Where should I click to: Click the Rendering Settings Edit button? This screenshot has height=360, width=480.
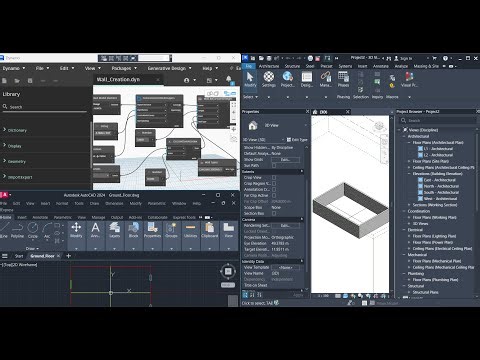[x=285, y=226]
